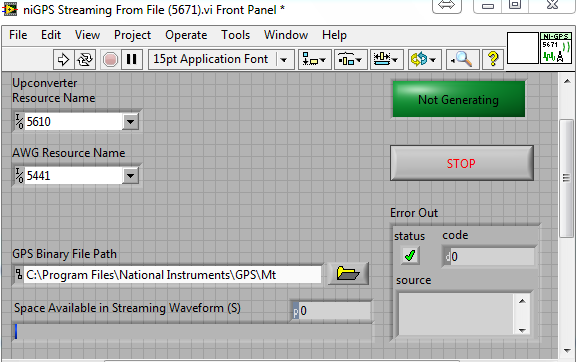Click the I/O glyph of the 5610 control
This screenshot has height=362, width=576.
[19, 121]
